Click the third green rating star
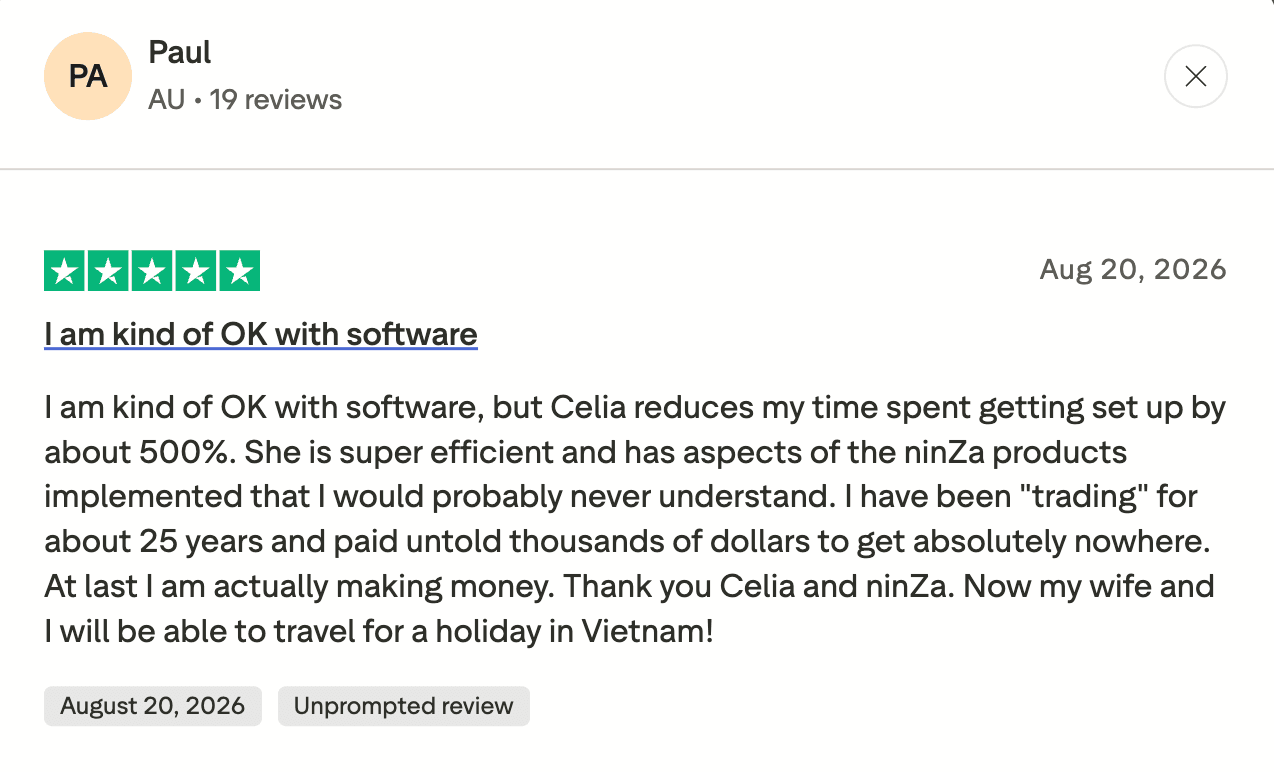1274x772 pixels. (152, 271)
